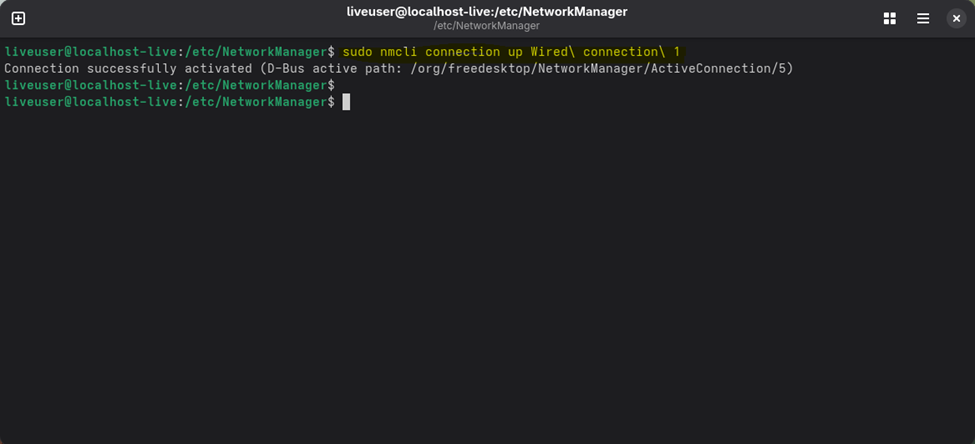Click the /etc/NetworkManager subtitle in header
This screenshot has width=975, height=444.
click(487, 26)
